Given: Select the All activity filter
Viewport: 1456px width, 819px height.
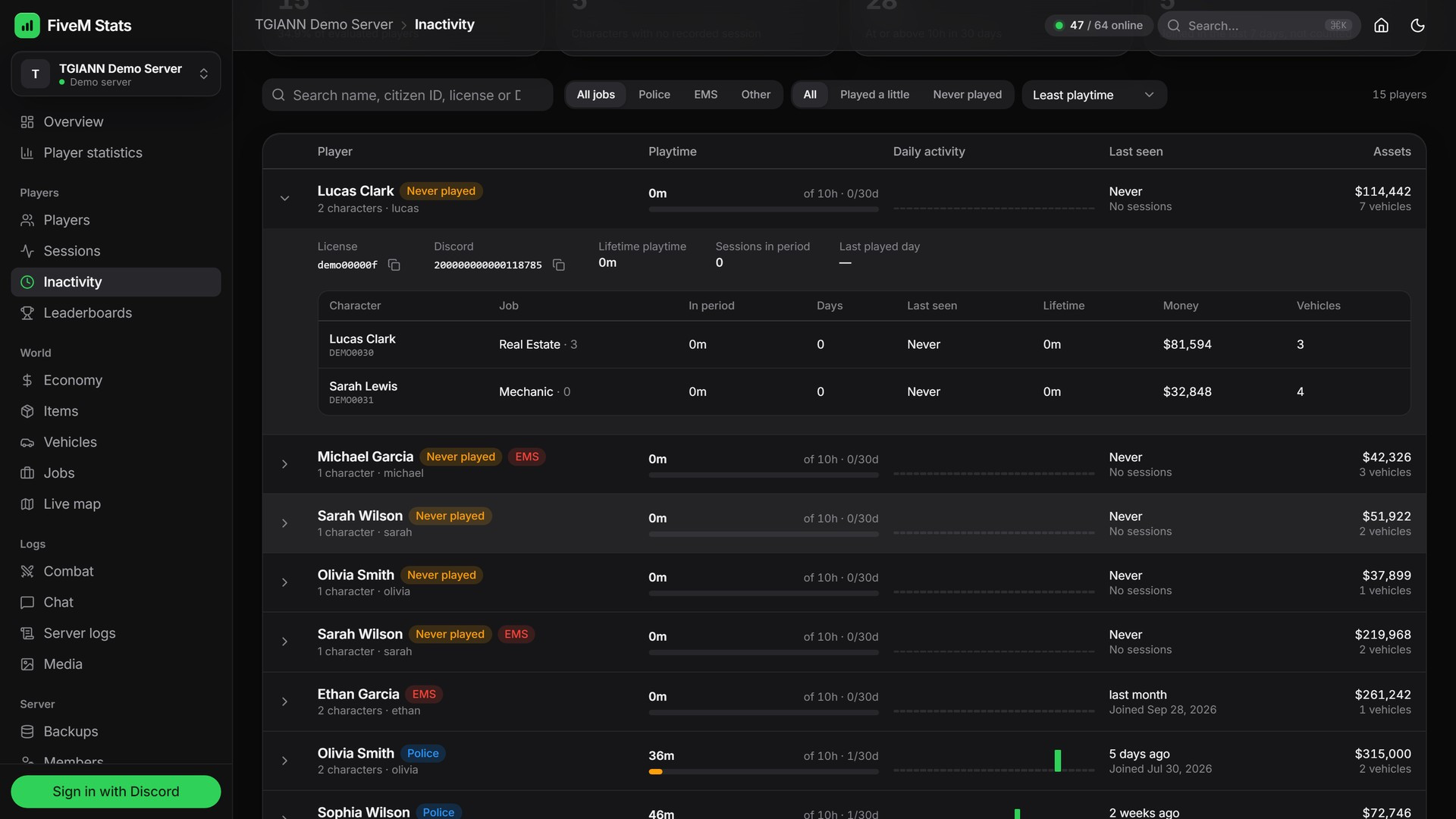Looking at the screenshot, I should click(x=810, y=95).
